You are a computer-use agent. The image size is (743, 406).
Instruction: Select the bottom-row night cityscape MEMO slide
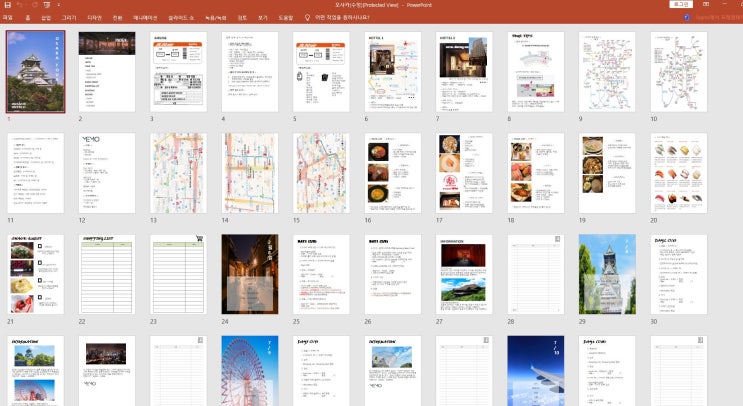(x=107, y=371)
